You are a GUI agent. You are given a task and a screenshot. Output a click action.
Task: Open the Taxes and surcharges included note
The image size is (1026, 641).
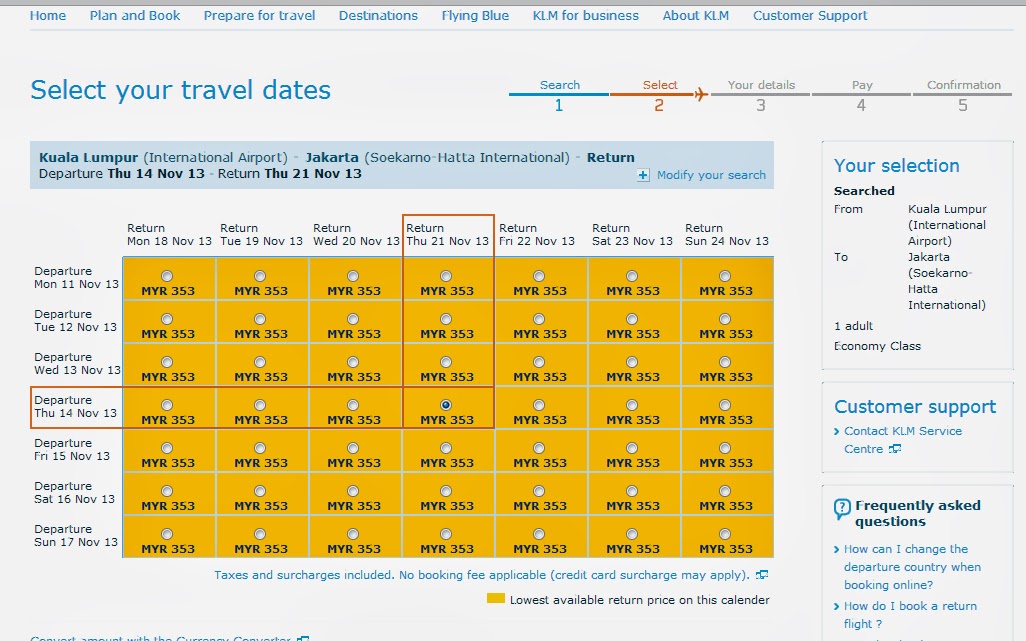click(x=482, y=575)
